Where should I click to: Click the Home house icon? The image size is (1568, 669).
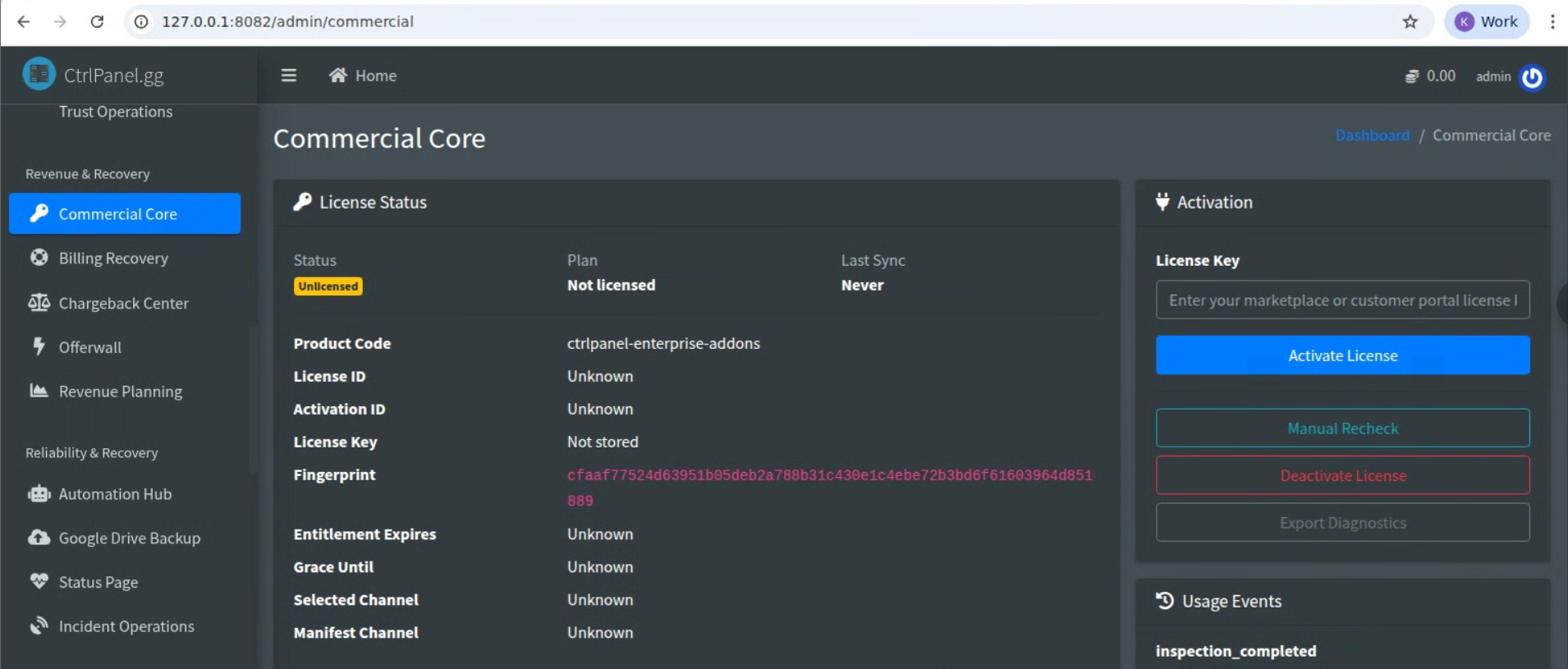pos(337,76)
